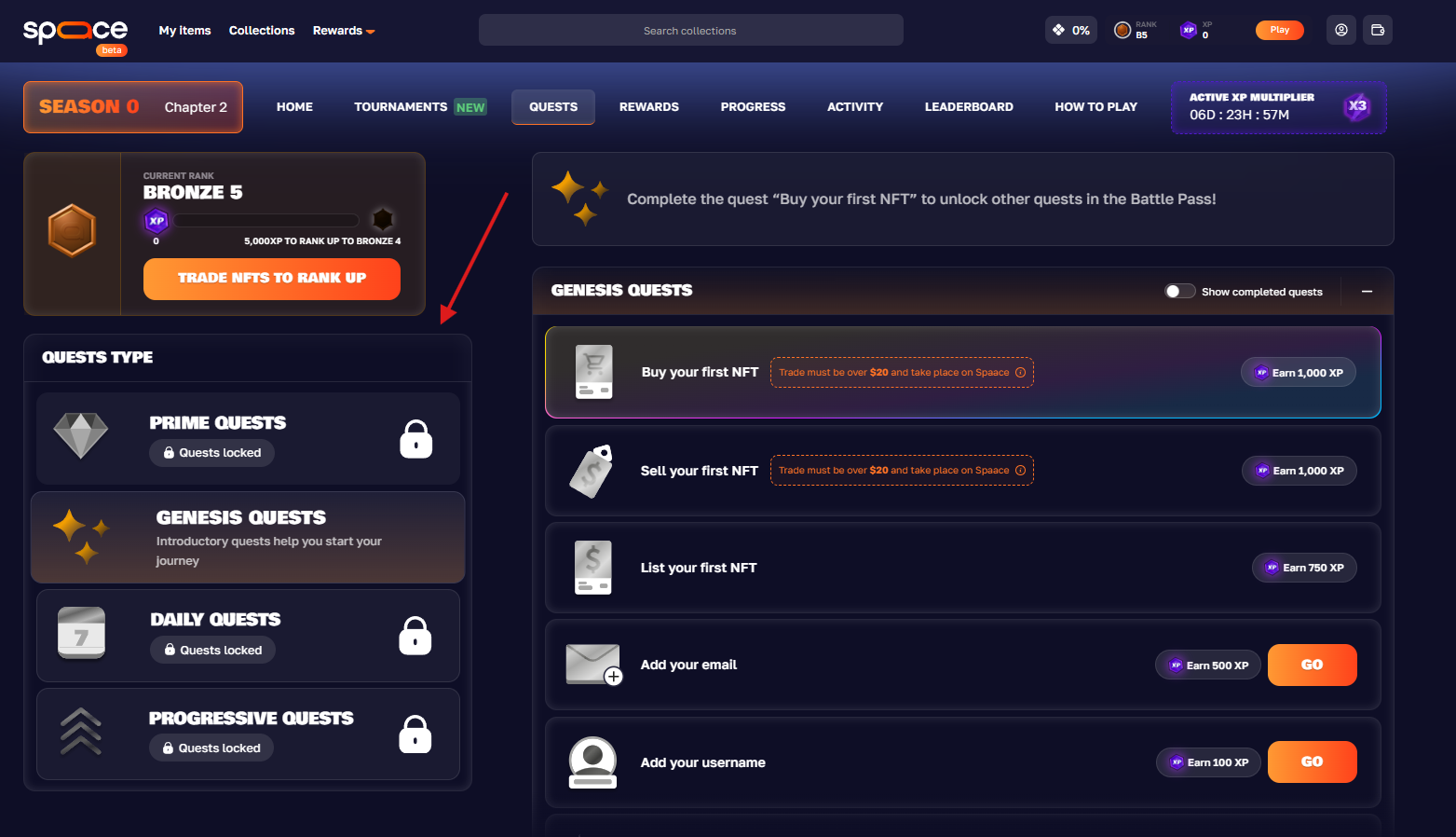Open the Tournaments tab
The width and height of the screenshot is (1456, 837).
coord(418,107)
